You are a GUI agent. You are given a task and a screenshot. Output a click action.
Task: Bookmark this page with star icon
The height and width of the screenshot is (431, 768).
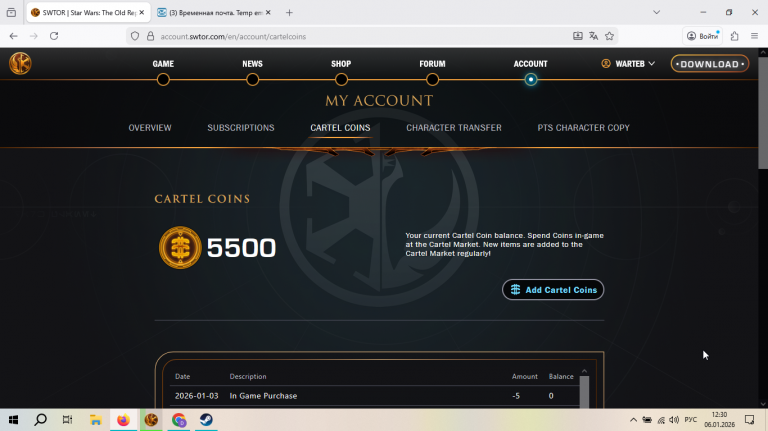pyautogui.click(x=609, y=36)
